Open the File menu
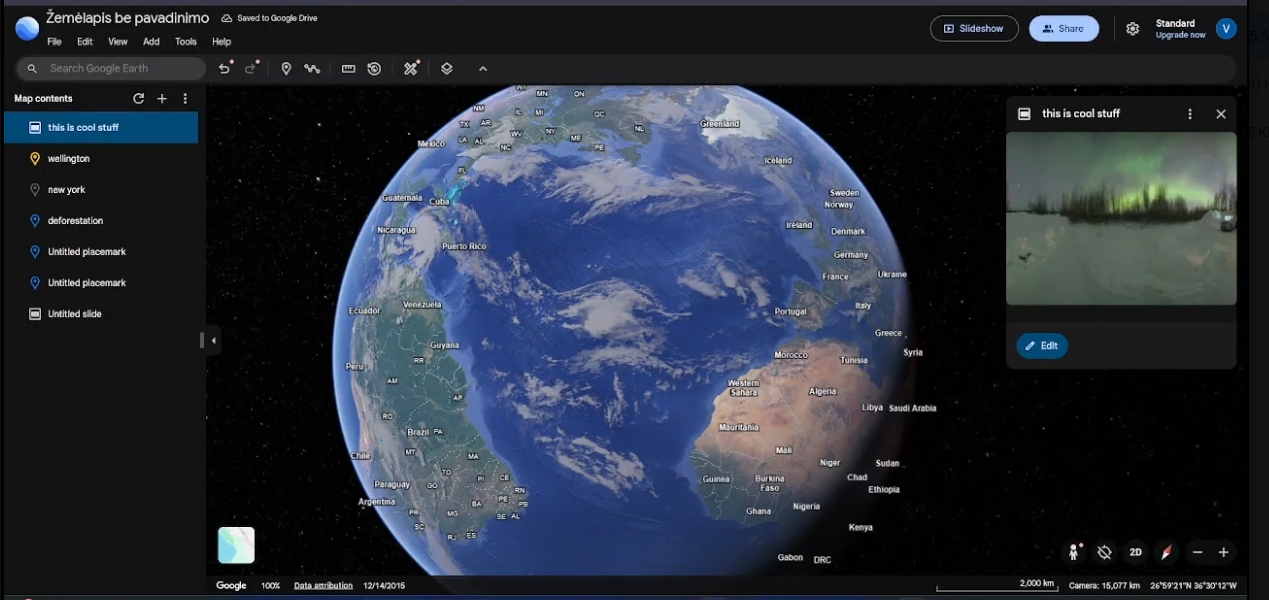Viewport: 1269px width, 600px height. 54,42
